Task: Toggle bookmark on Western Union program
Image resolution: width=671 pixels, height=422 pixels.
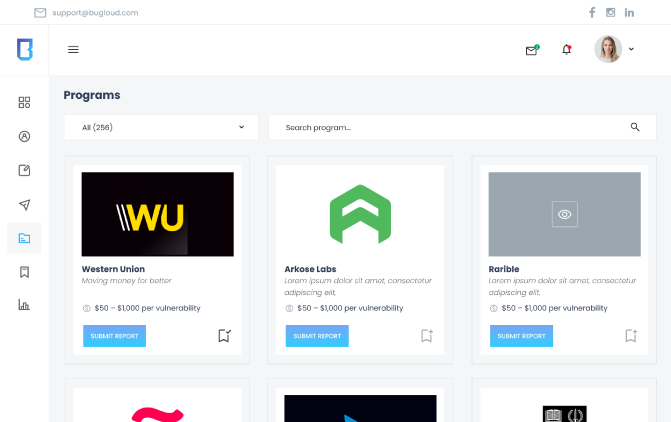Action: tap(225, 336)
